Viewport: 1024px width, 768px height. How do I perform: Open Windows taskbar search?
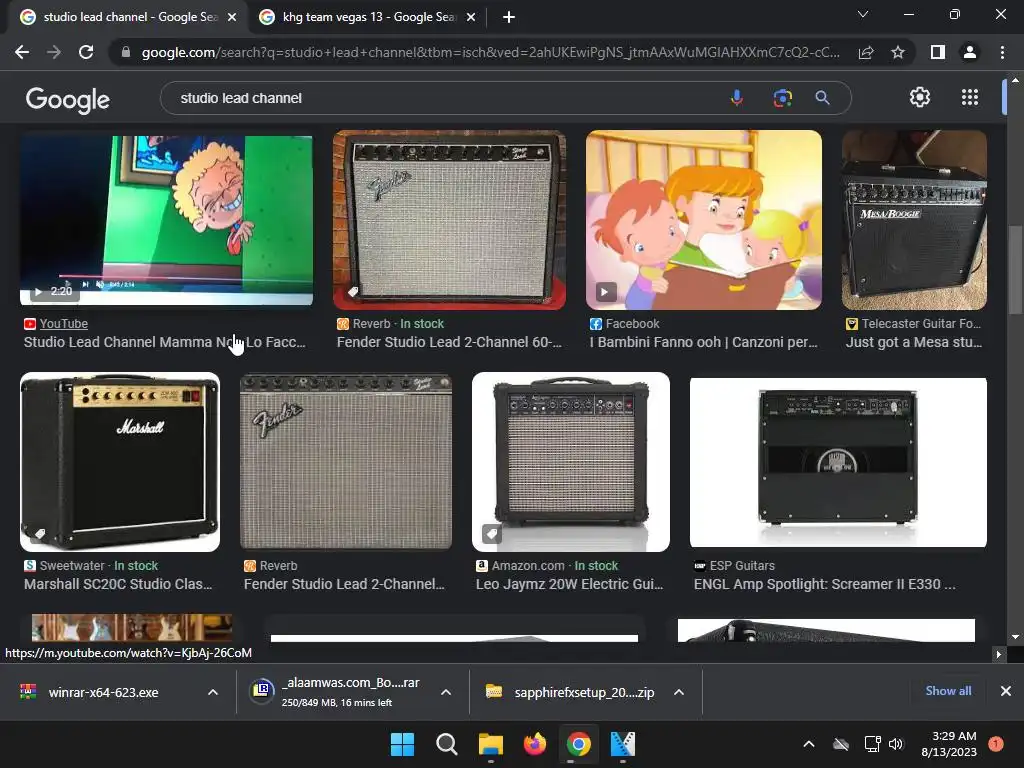pos(447,744)
